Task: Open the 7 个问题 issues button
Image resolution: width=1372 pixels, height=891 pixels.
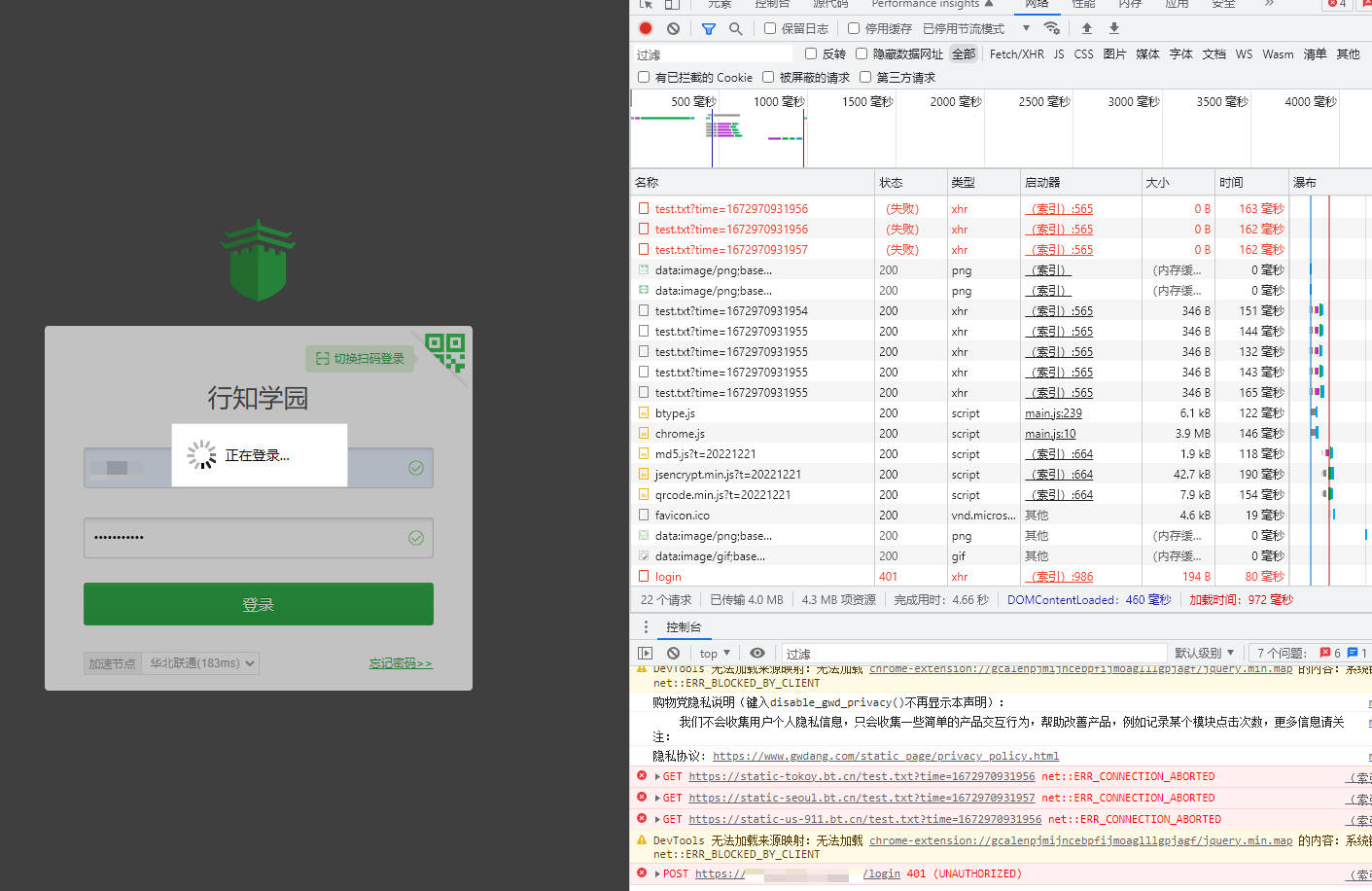Action: click(x=1309, y=653)
